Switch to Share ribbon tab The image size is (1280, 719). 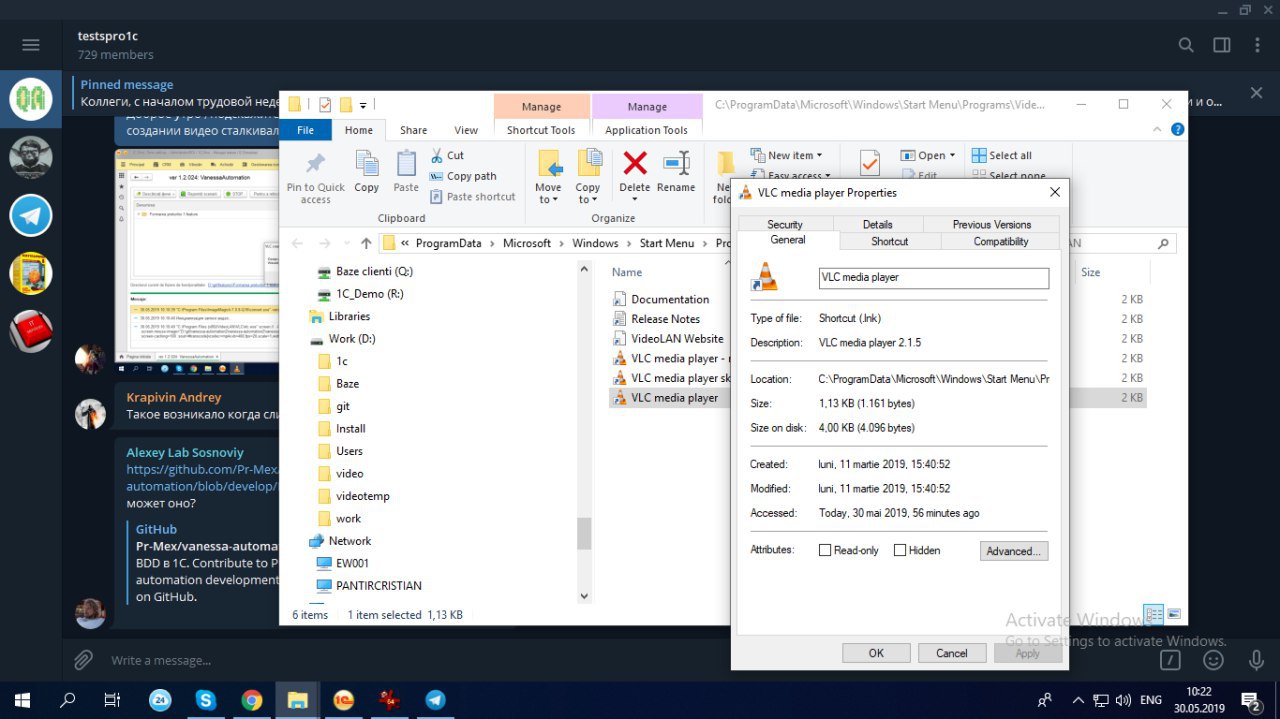(413, 130)
